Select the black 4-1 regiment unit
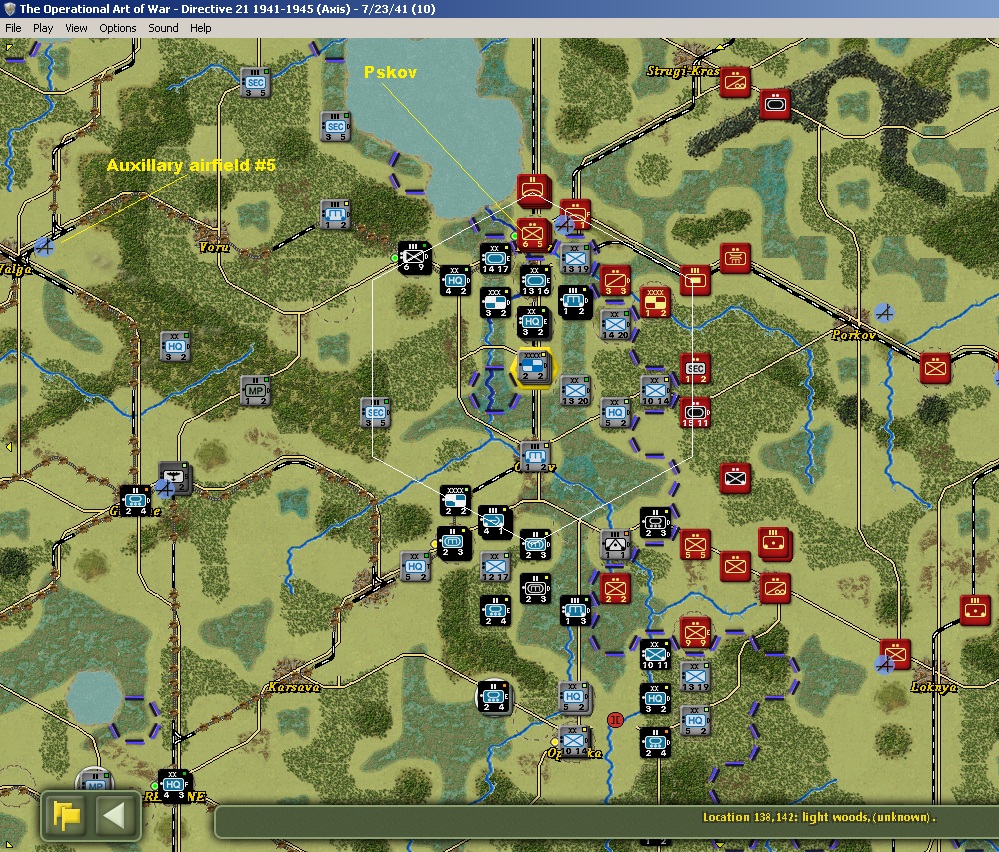 (x=494, y=521)
